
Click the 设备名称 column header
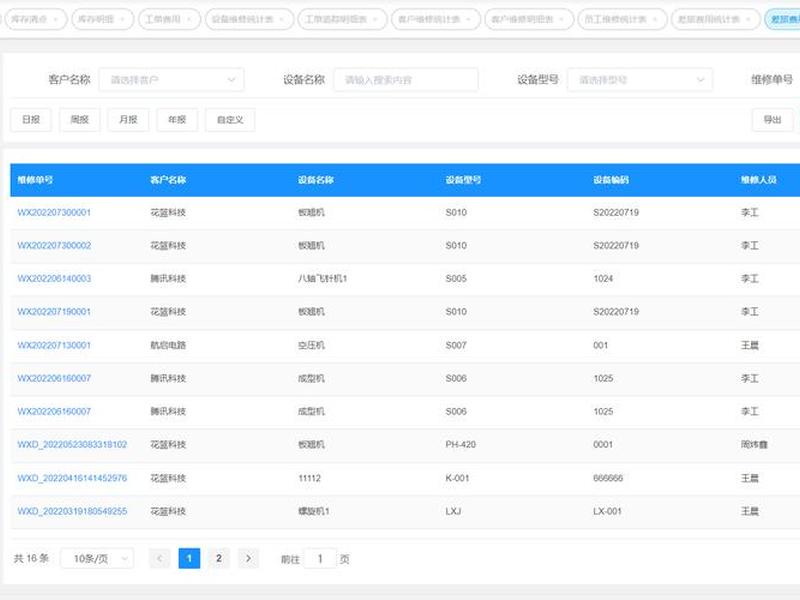point(316,180)
